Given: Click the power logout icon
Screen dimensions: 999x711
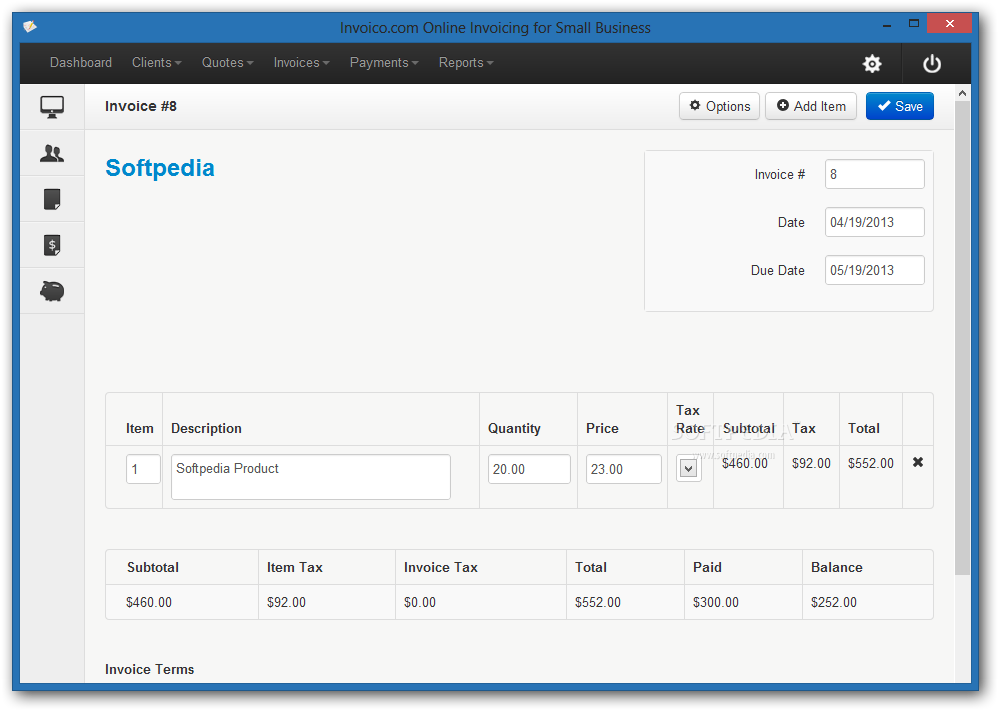Looking at the screenshot, I should coord(931,64).
